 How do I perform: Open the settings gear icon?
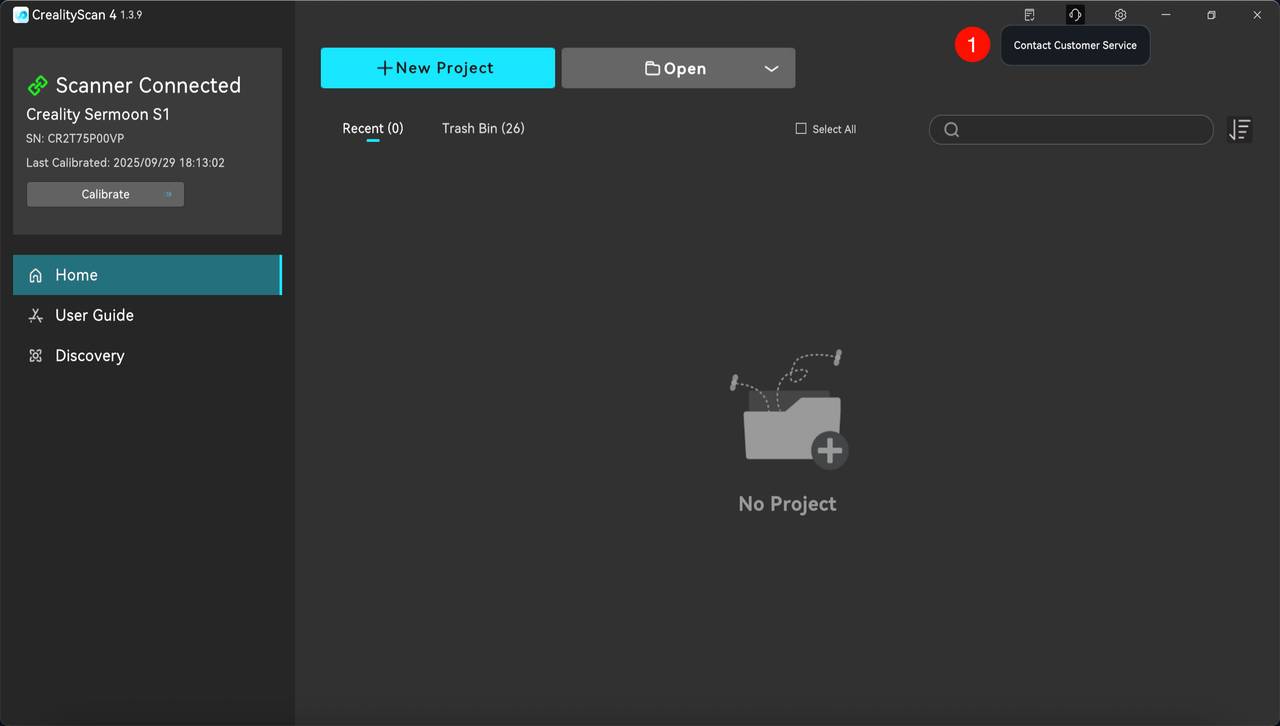pyautogui.click(x=1120, y=14)
